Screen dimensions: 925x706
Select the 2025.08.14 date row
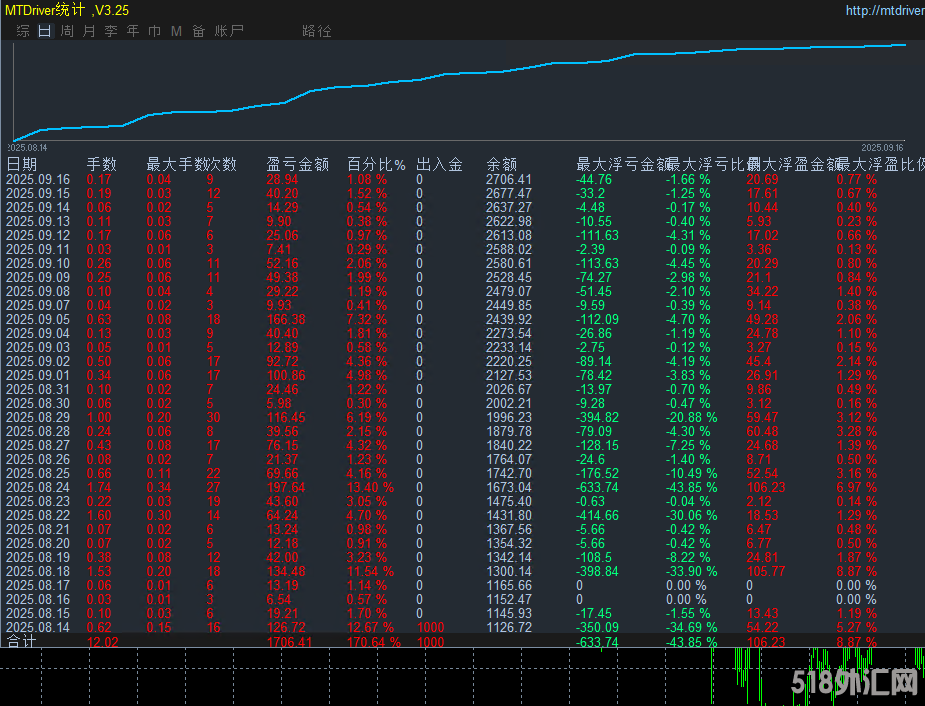coord(38,627)
